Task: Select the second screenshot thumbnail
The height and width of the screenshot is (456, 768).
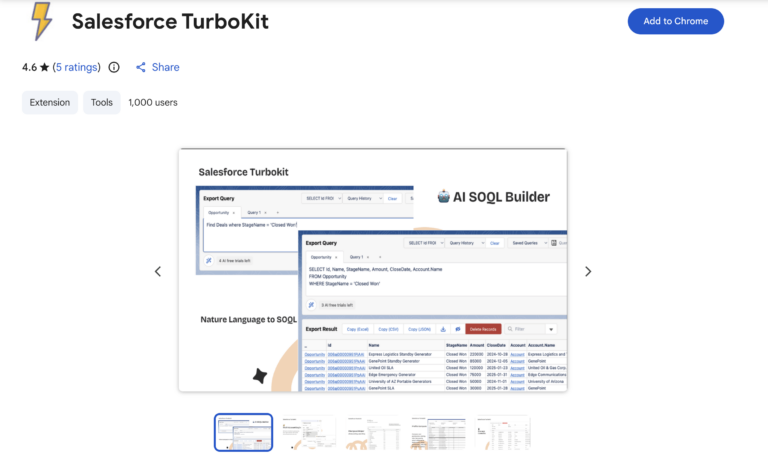Action: (x=308, y=432)
